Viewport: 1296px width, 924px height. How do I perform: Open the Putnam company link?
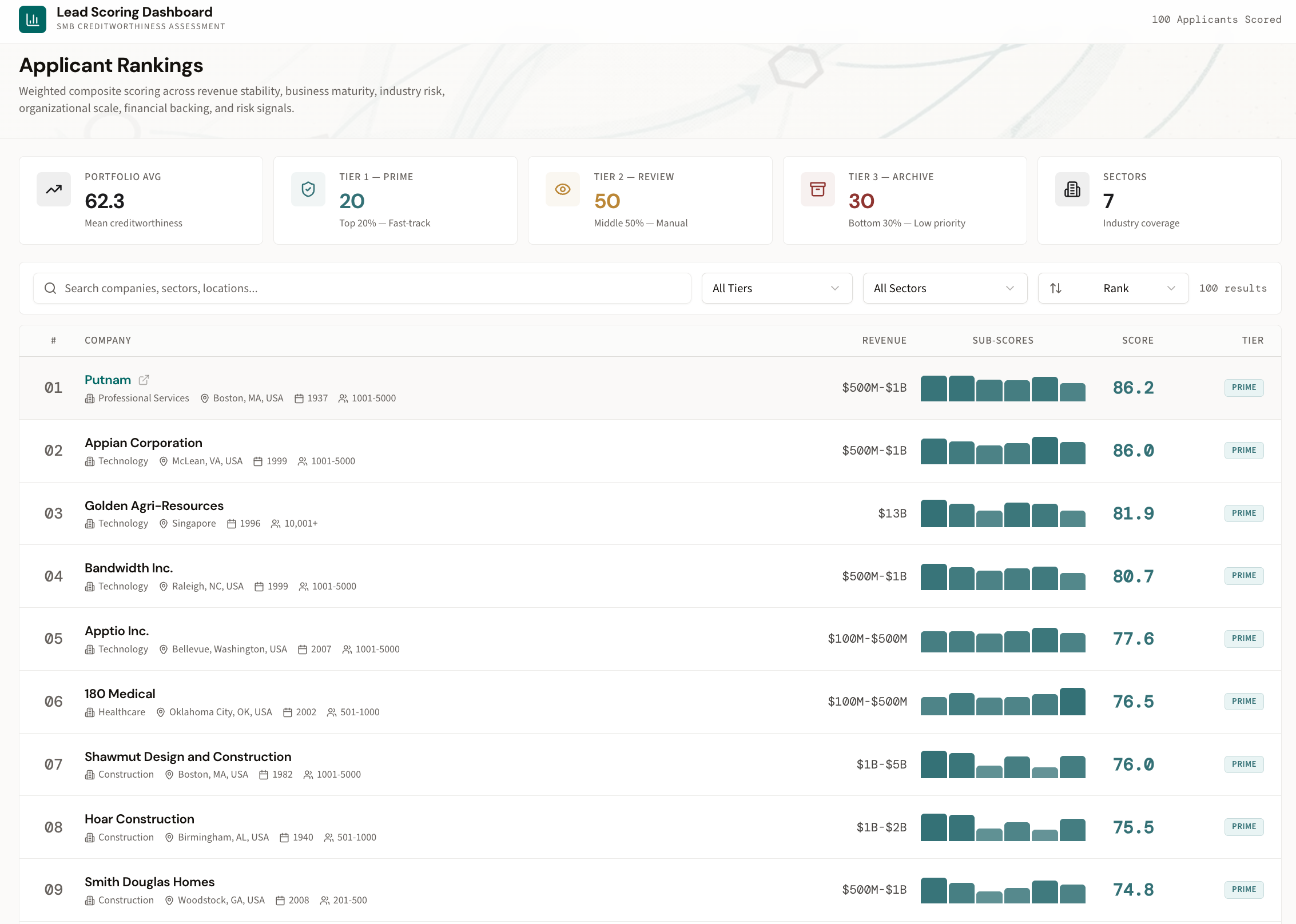tap(108, 380)
